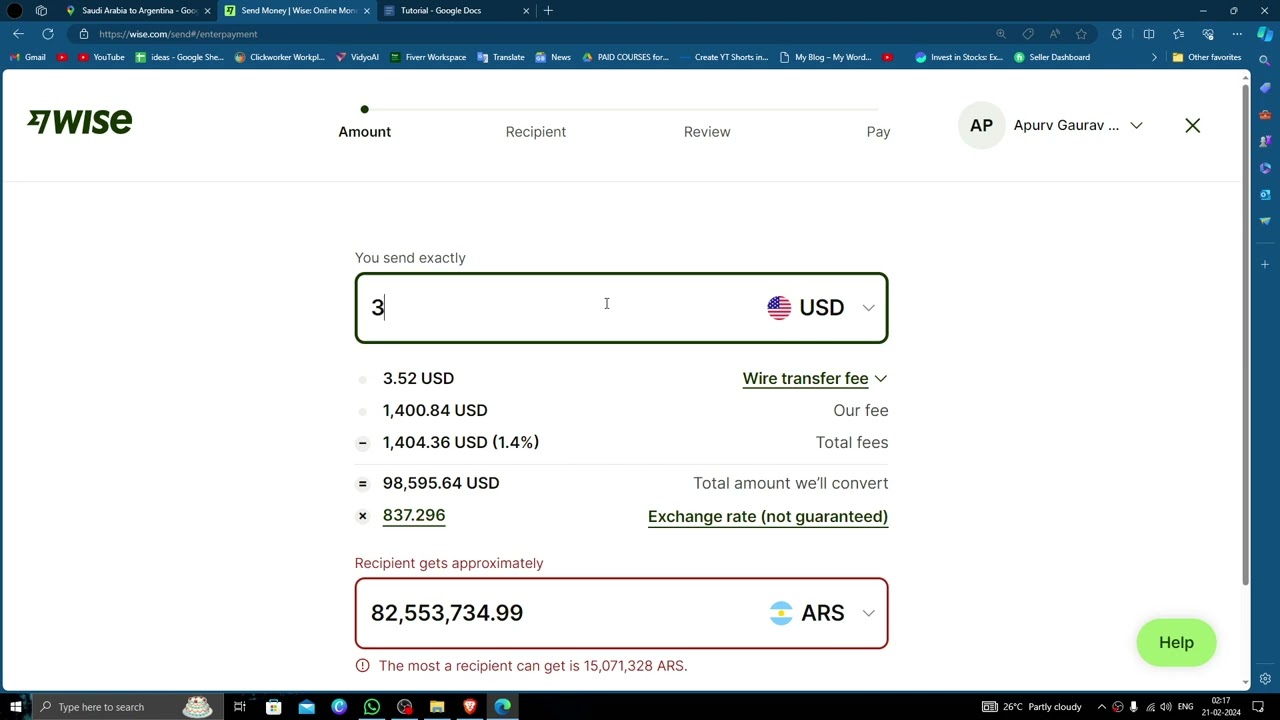The image size is (1280, 720).
Task: Click the US flag icon
Action: tap(779, 308)
